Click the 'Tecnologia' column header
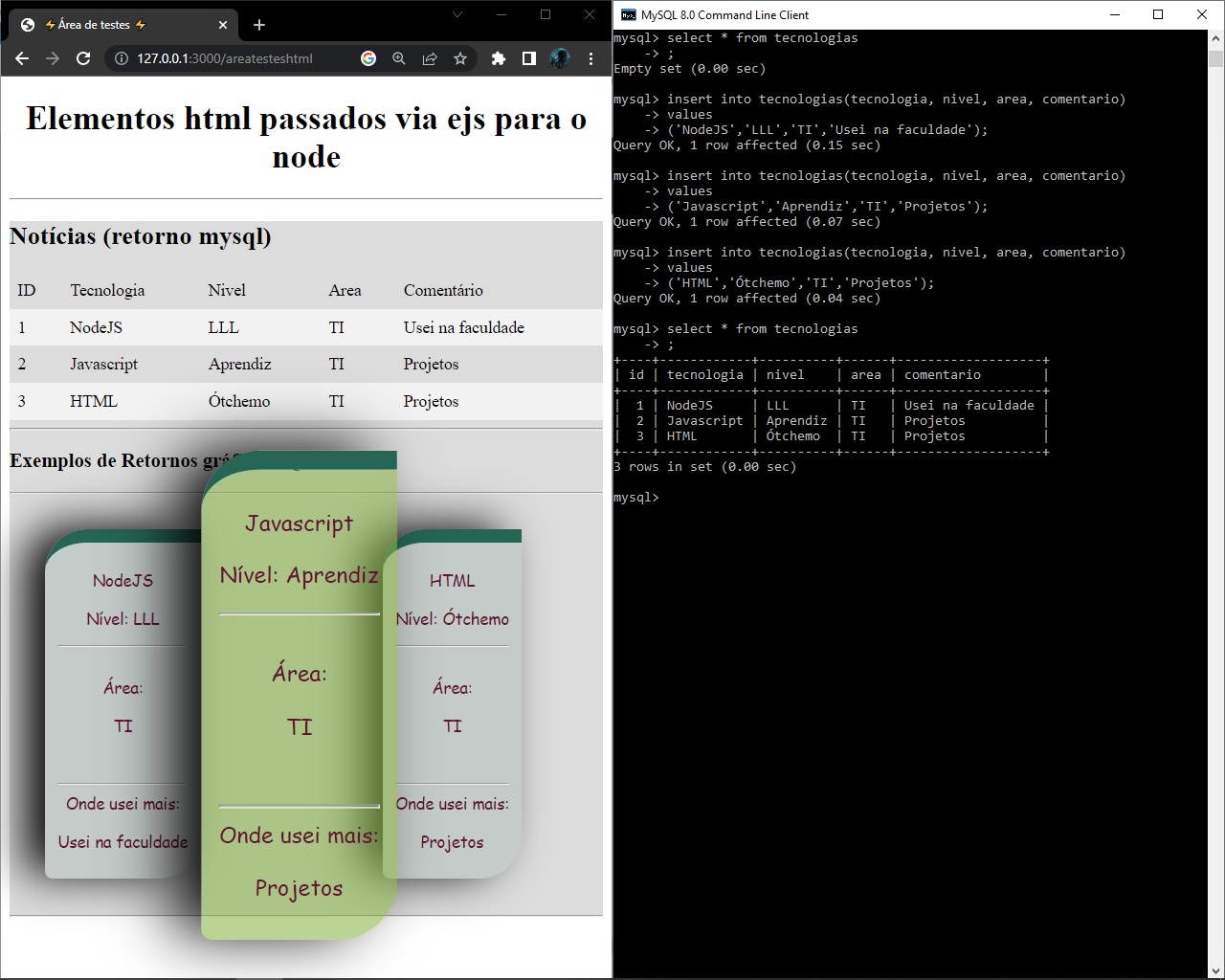This screenshot has width=1225, height=980. point(107,290)
